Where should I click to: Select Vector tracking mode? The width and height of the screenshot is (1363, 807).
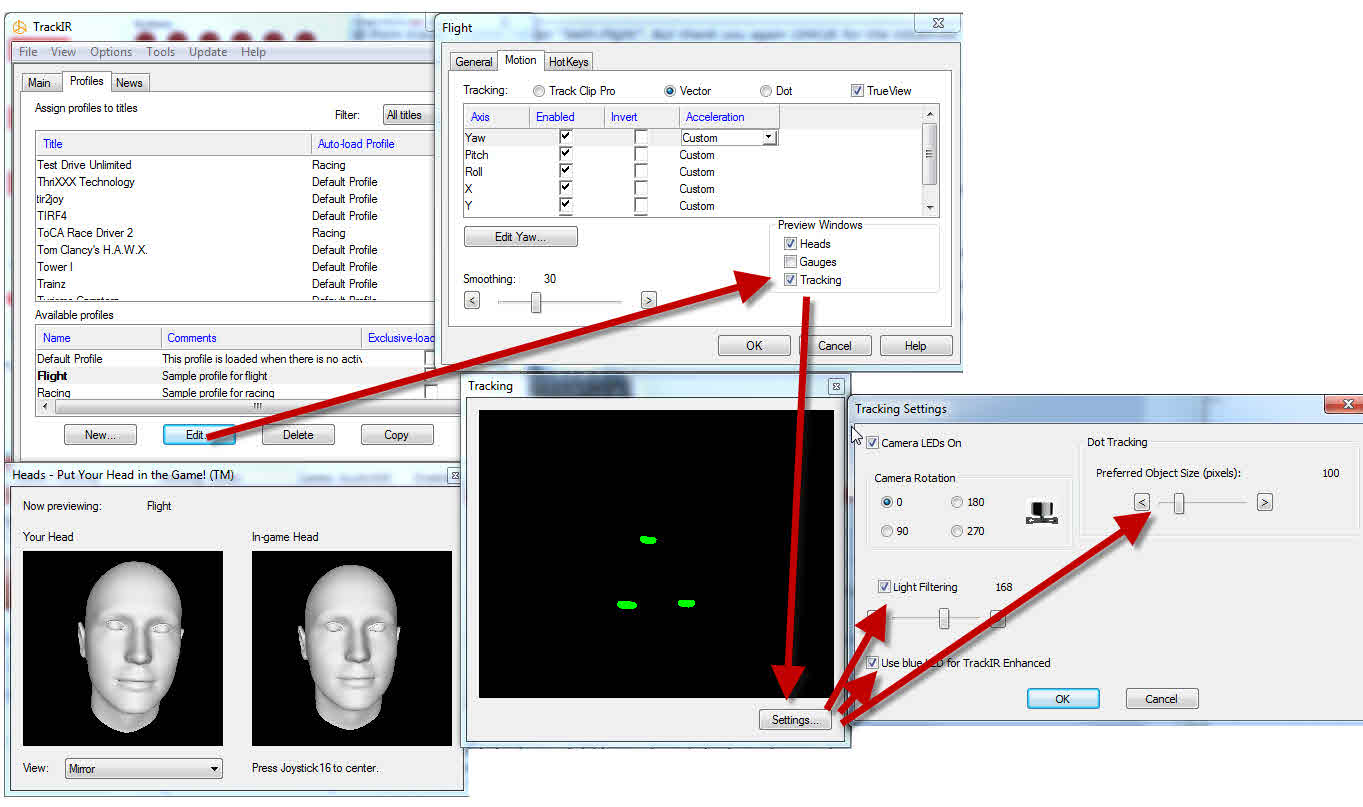pos(671,91)
